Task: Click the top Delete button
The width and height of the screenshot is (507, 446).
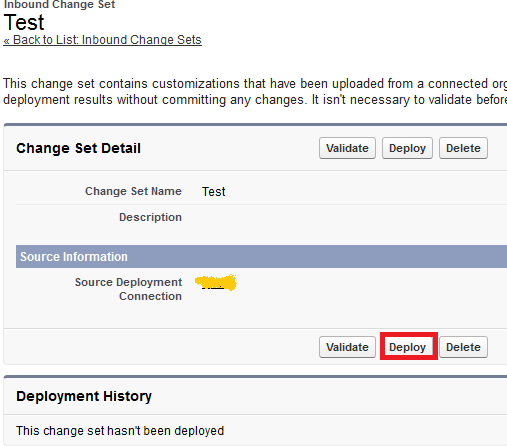Action: pos(463,148)
